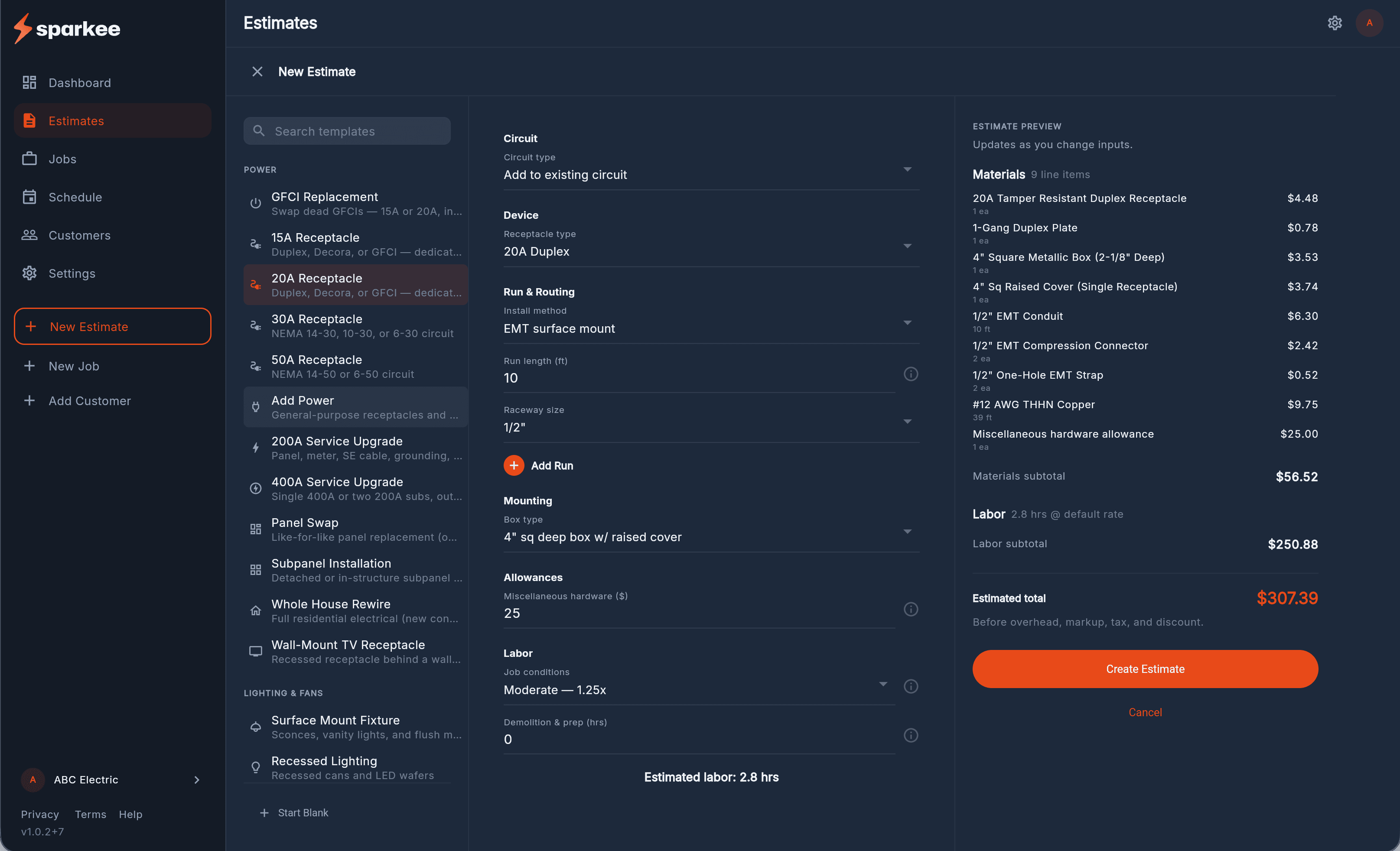Click the 200A Service Upgrade bolt icon

256,448
